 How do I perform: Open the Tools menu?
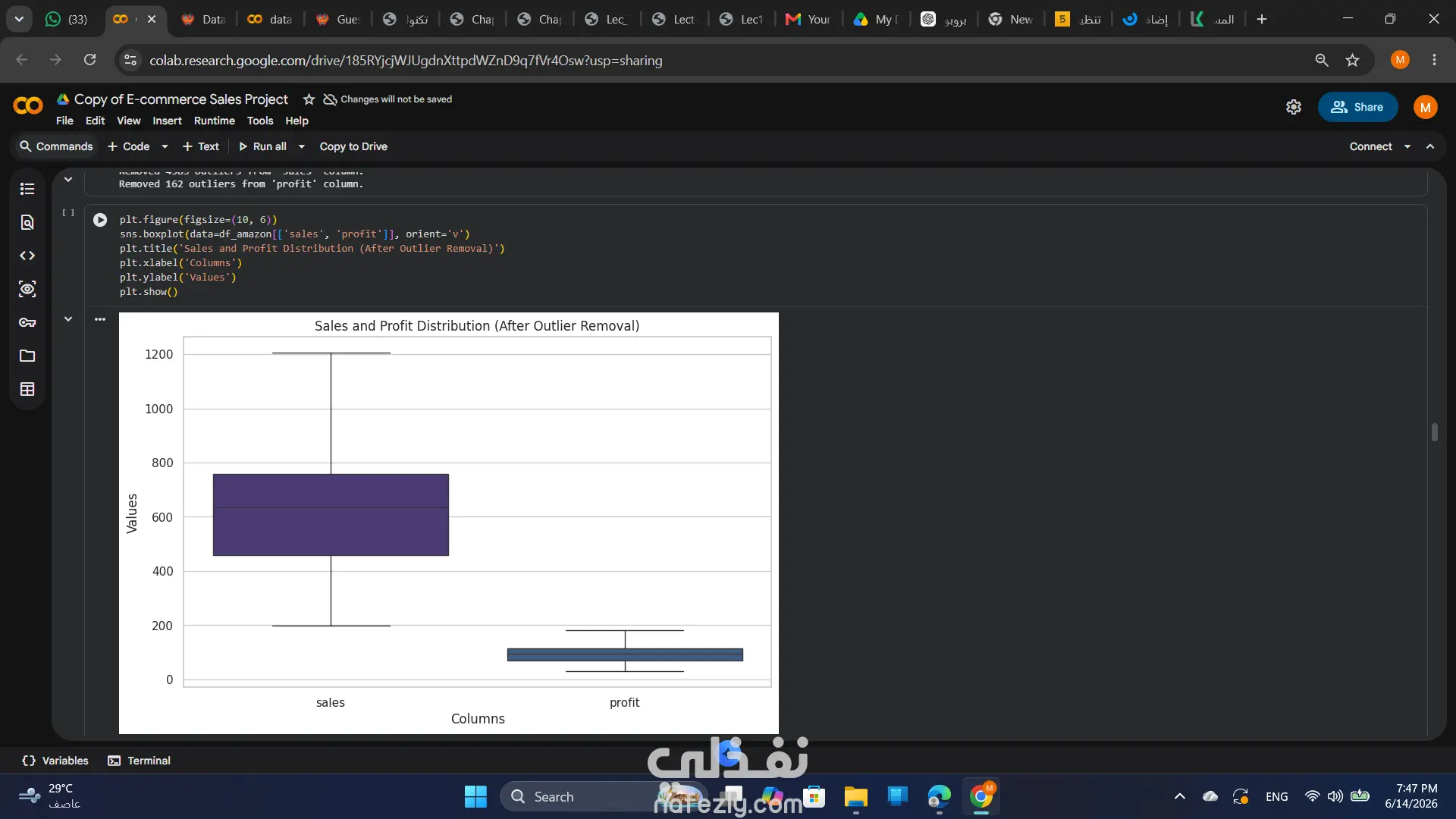coord(260,121)
